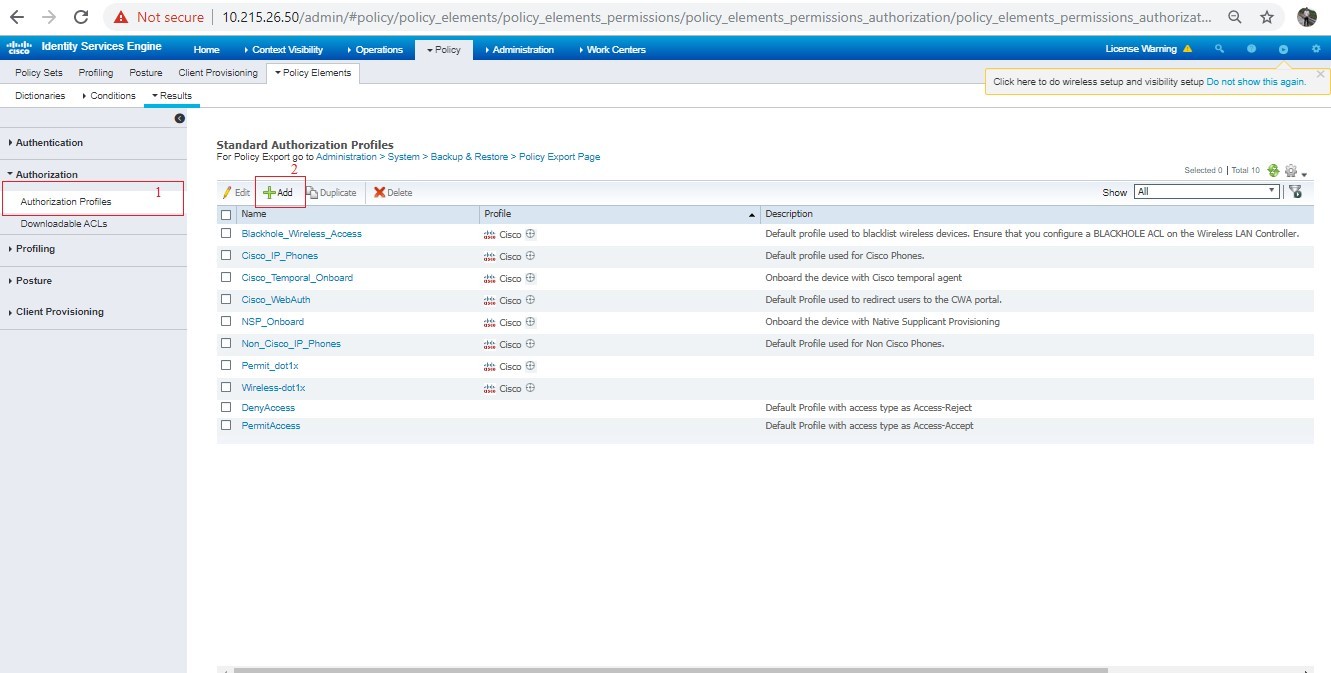1331x673 pixels.
Task: Reload the page in the browser
Action: (81, 17)
